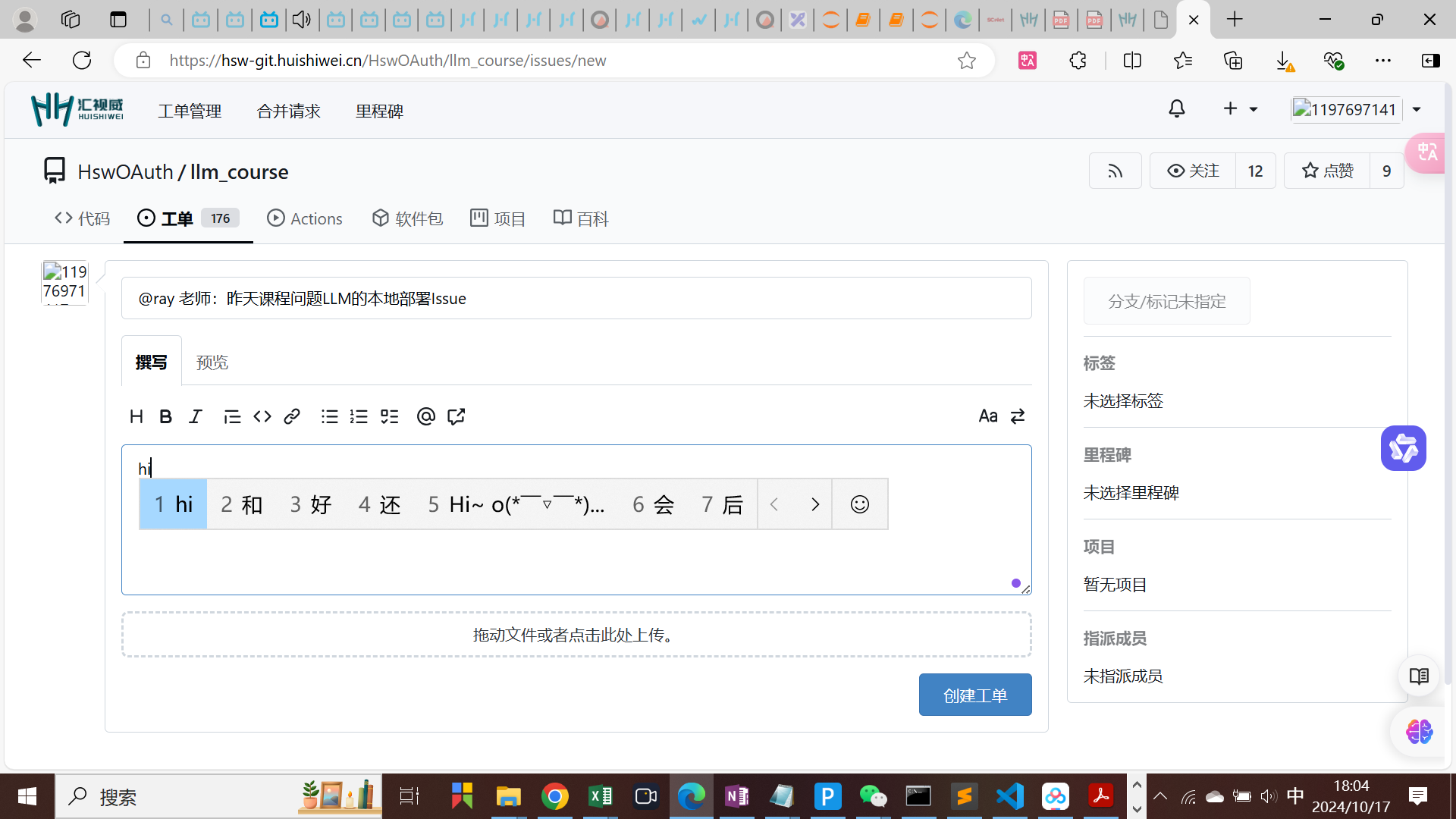Toggle watching the repo with 关注 button
Image resolution: width=1456 pixels, height=819 pixels.
(x=1193, y=171)
